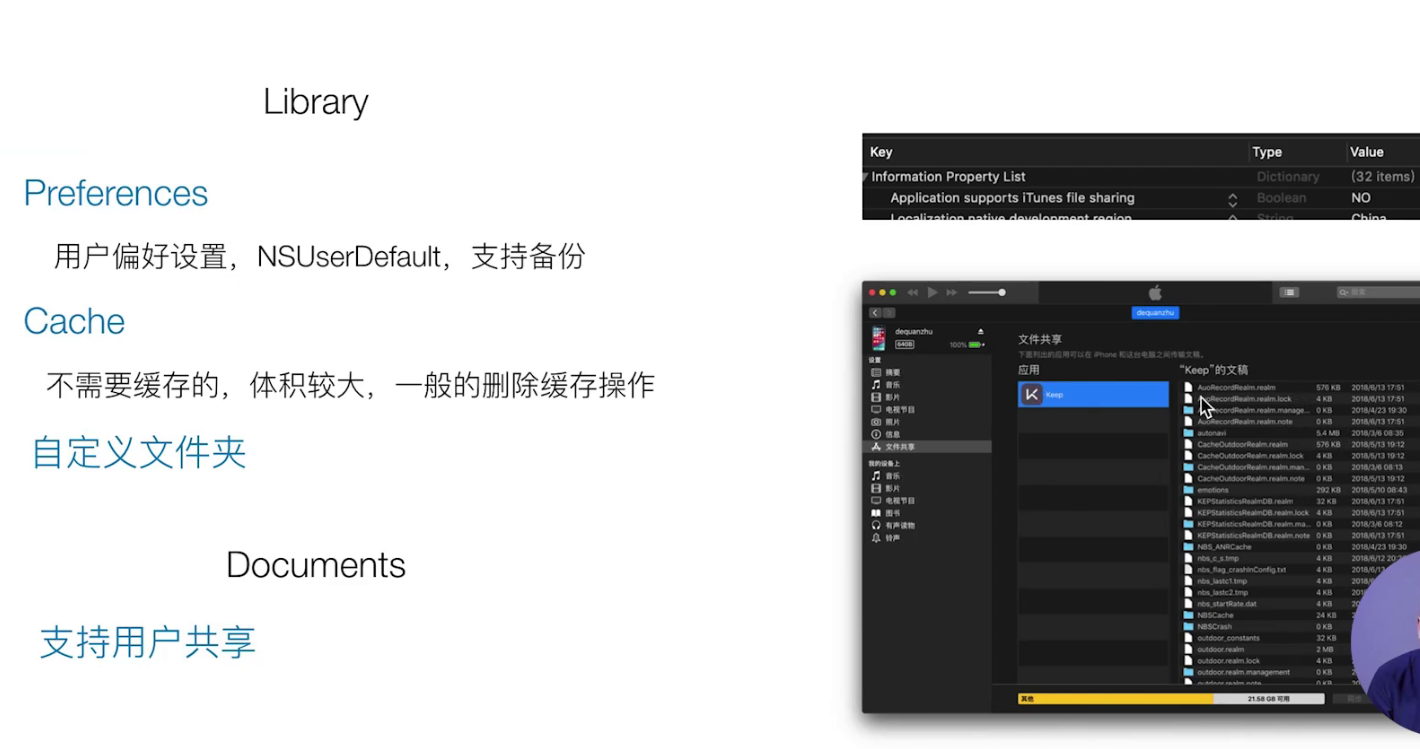Select the nbs_flag_crashInConfig.txt file
The height and width of the screenshot is (749, 1420).
pos(1241,570)
